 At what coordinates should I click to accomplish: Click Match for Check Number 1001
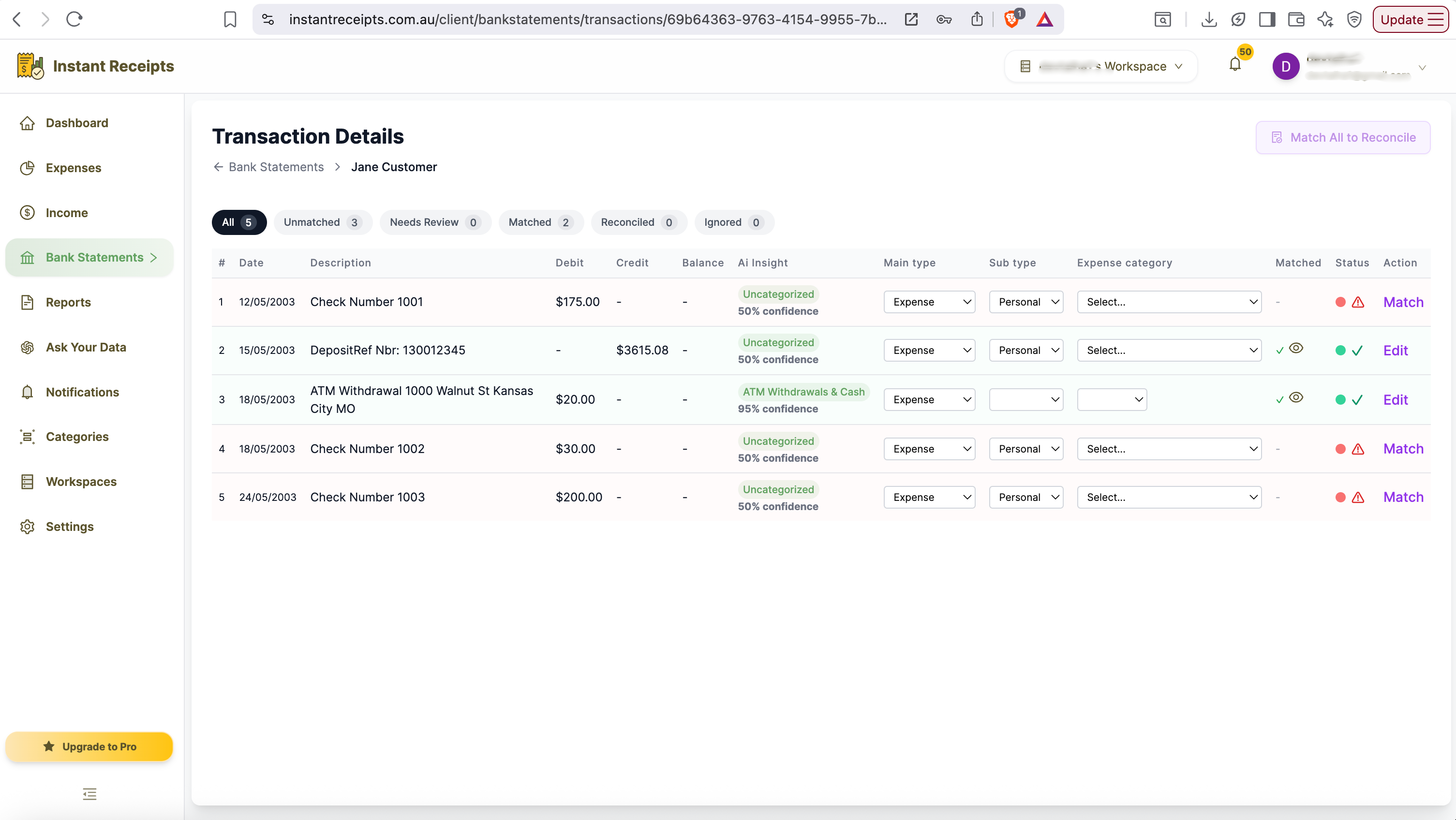tap(1403, 302)
